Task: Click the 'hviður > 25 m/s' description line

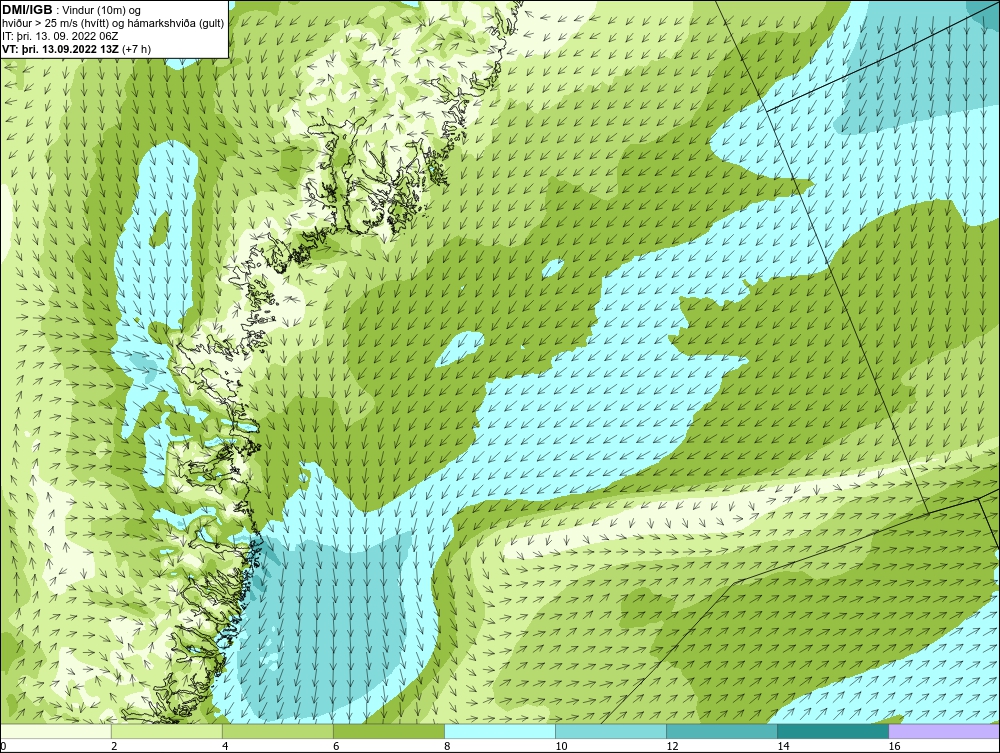Action: pyautogui.click(x=113, y=24)
